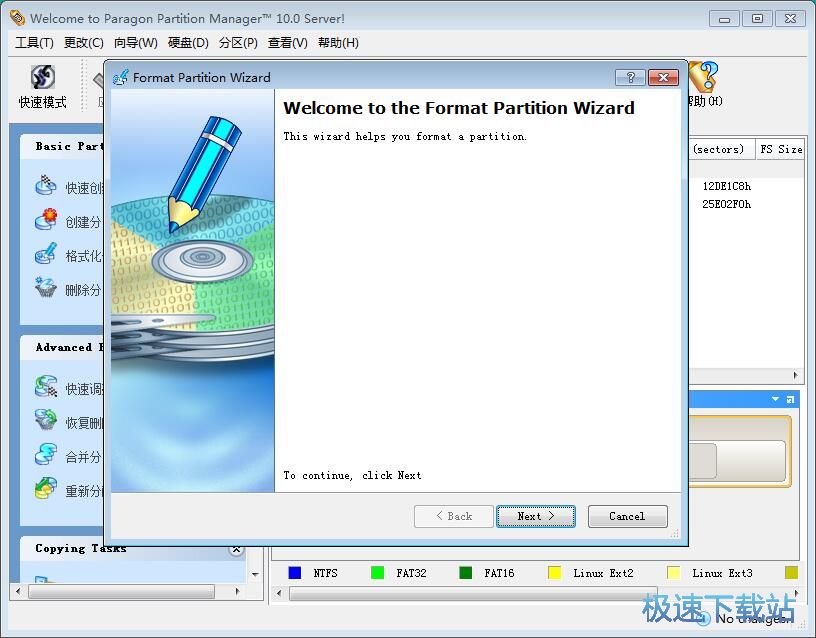816x638 pixels.
Task: Close the Format Partition Wizard dialog
Action: pyautogui.click(x=663, y=78)
